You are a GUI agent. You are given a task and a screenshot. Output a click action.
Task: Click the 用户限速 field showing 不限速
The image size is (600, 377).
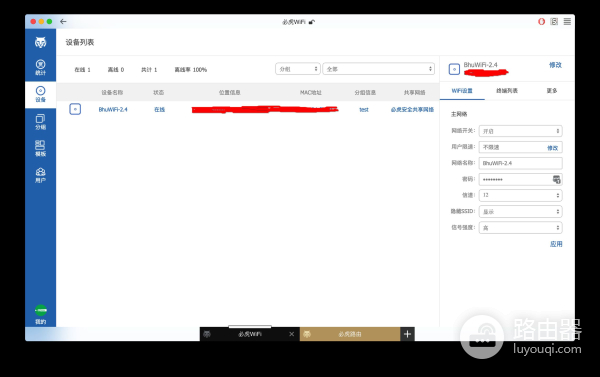(x=520, y=147)
